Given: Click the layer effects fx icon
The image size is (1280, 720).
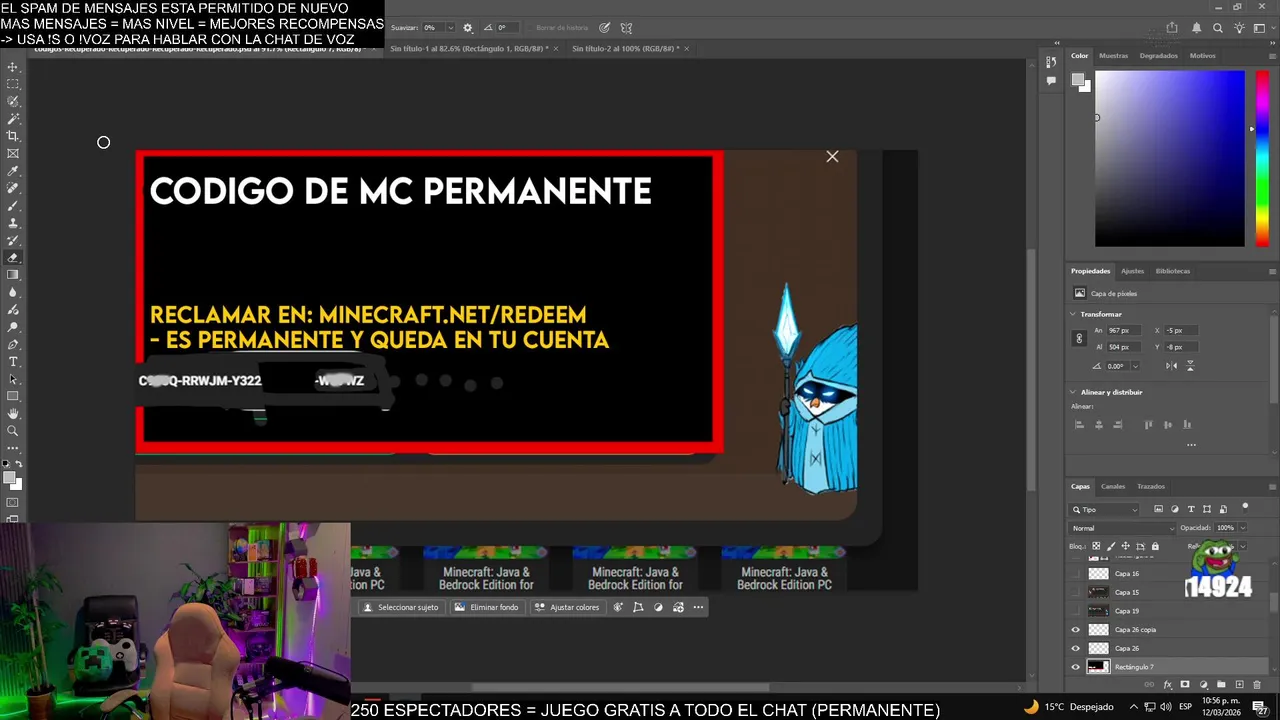Looking at the screenshot, I should [1167, 685].
